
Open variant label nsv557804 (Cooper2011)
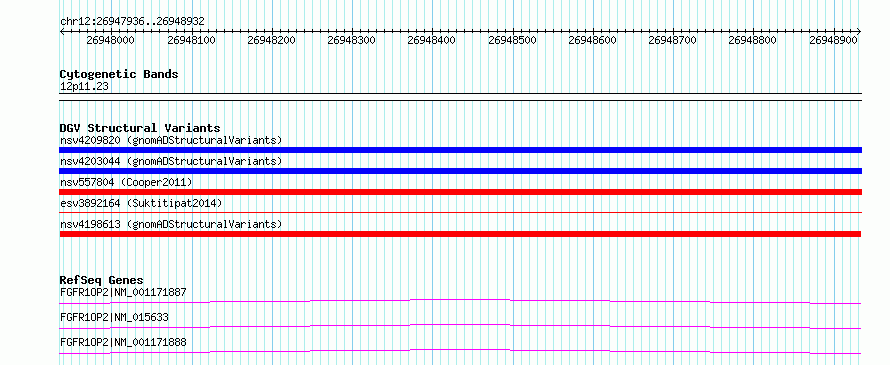[x=126, y=182]
